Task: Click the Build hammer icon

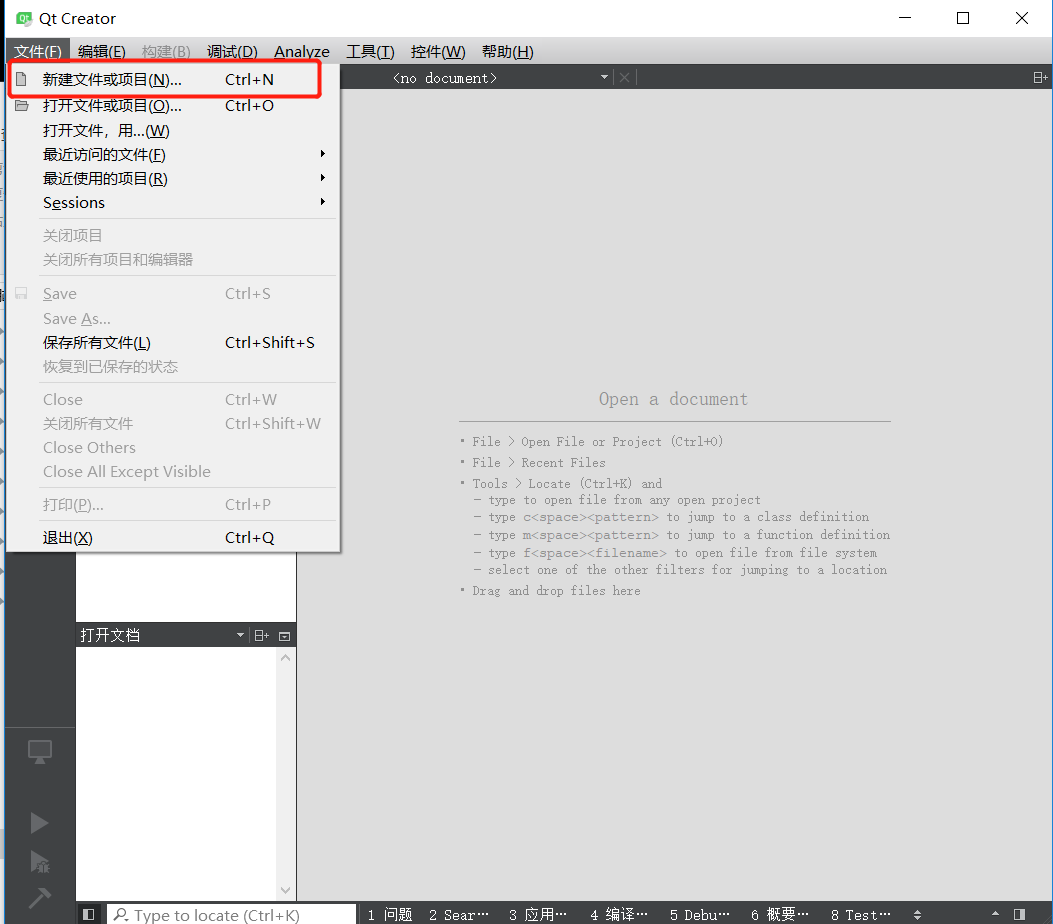Action: (40, 898)
